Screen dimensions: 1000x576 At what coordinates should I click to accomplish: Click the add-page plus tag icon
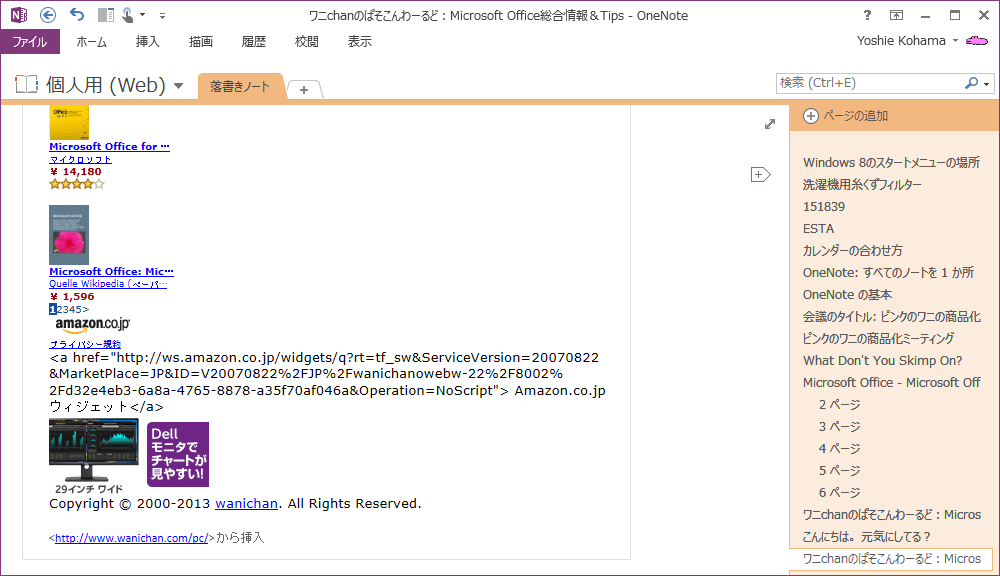pos(760,174)
